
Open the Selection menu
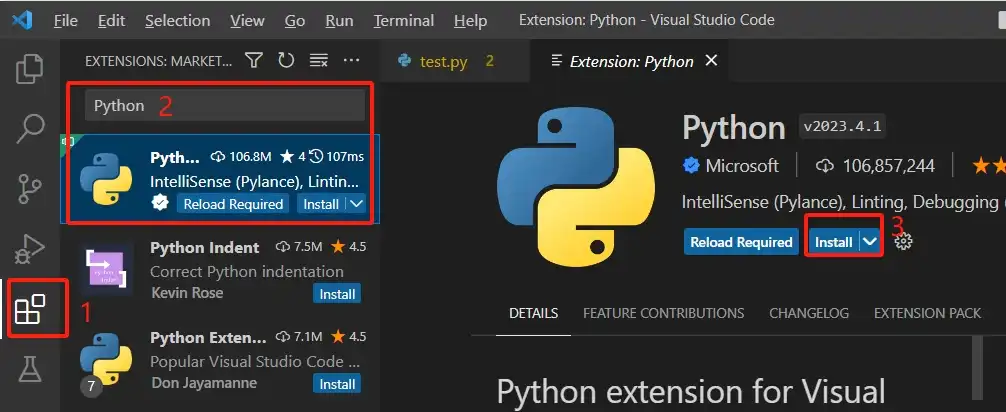click(177, 21)
